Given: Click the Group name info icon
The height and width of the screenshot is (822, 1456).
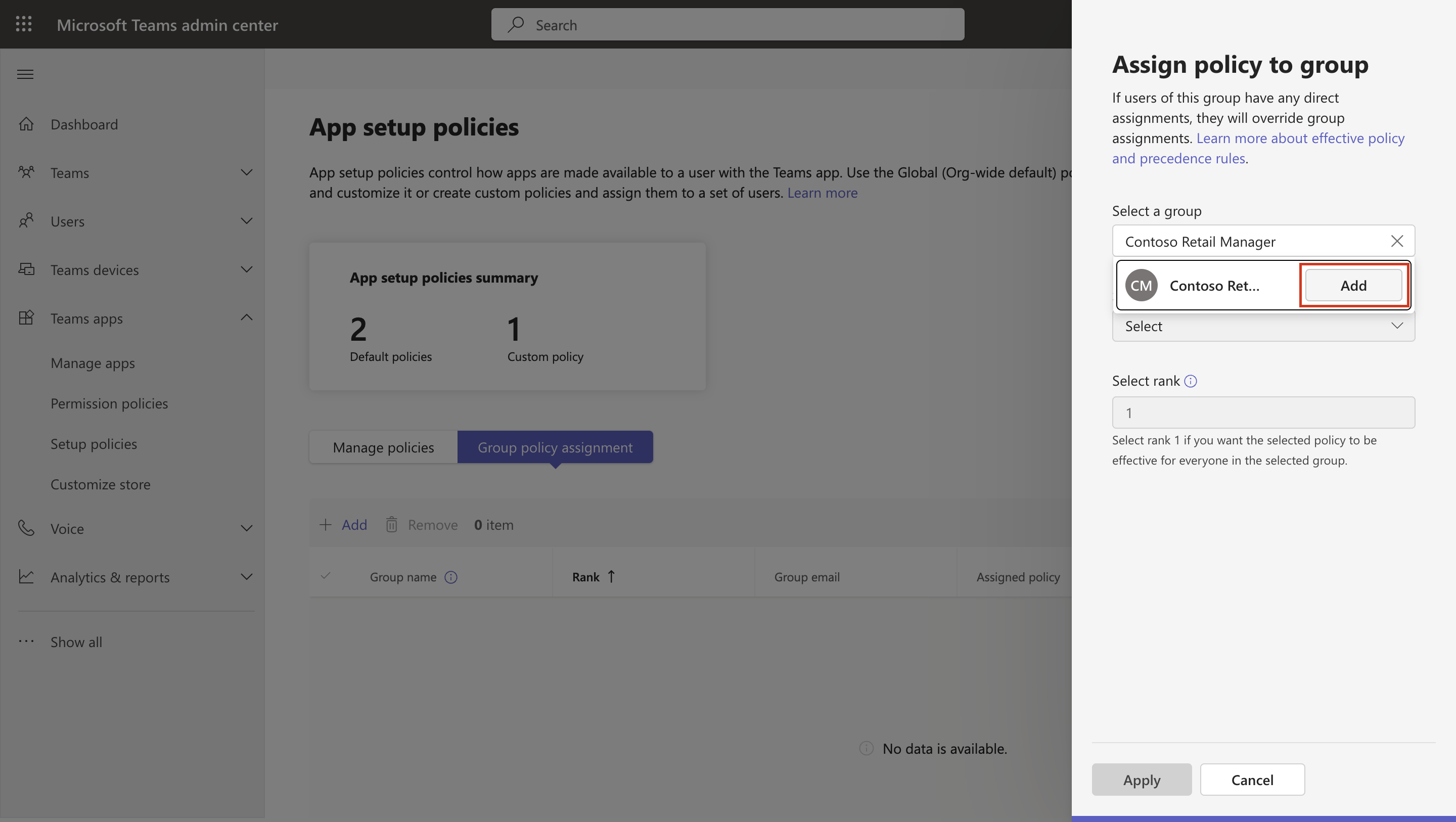Looking at the screenshot, I should (450, 577).
